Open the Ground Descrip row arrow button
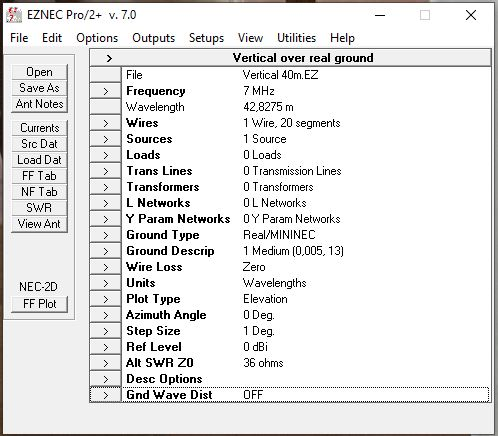Screen dimensions: 498x436 (105, 251)
